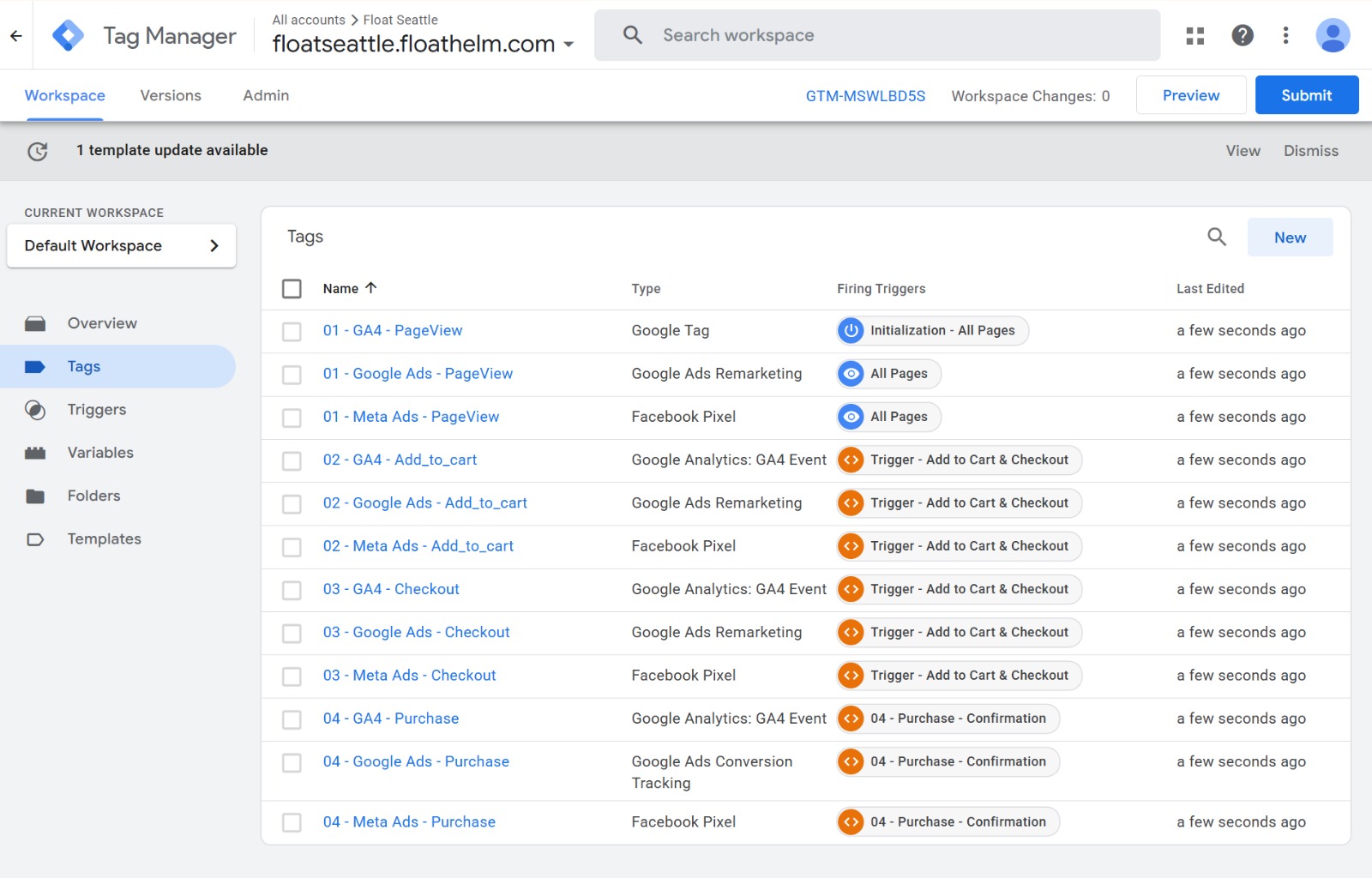Click the New tag button
This screenshot has width=1372, height=878.
(x=1290, y=238)
